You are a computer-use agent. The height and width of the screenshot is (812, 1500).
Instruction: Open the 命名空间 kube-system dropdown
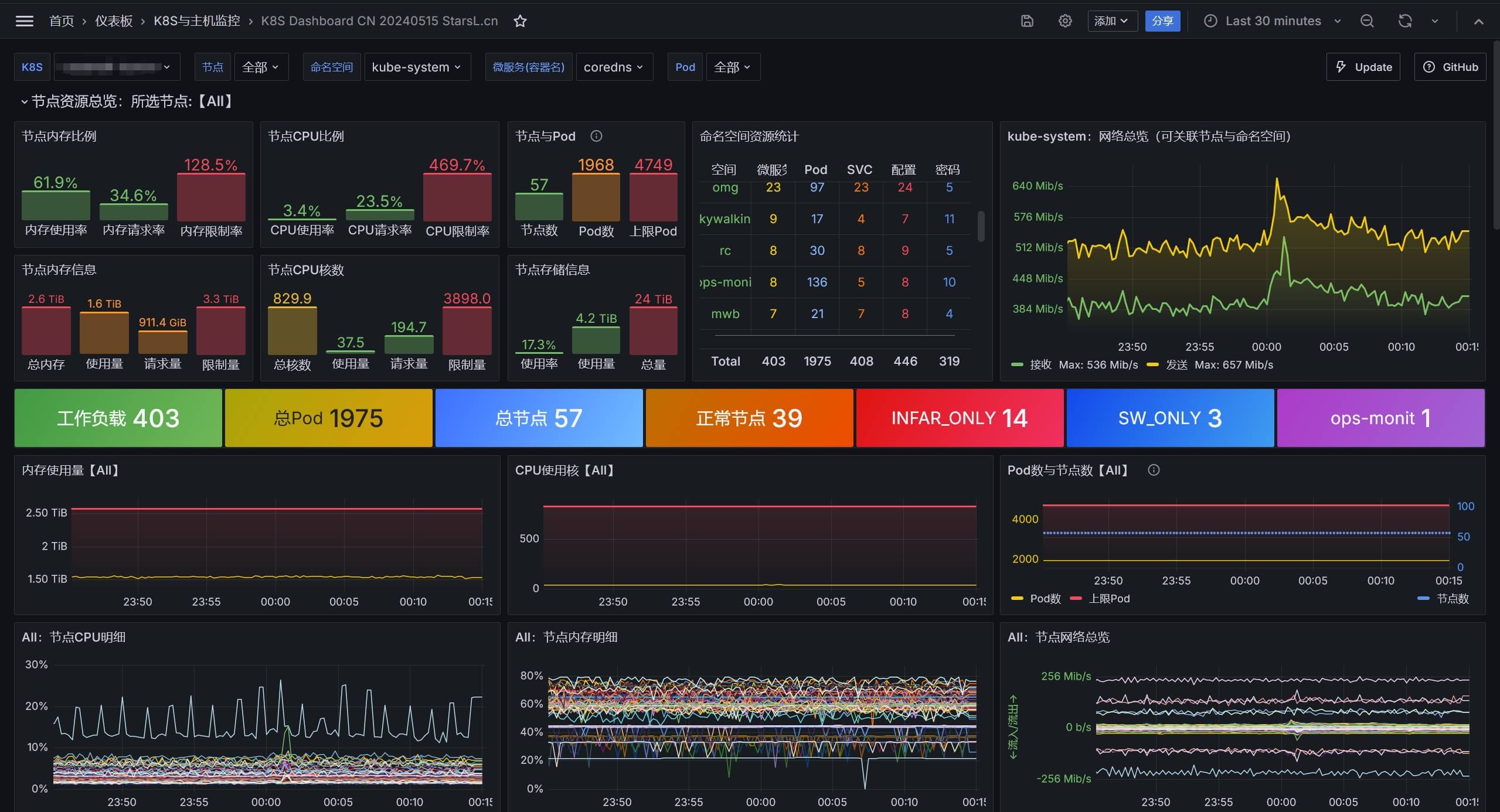click(416, 67)
